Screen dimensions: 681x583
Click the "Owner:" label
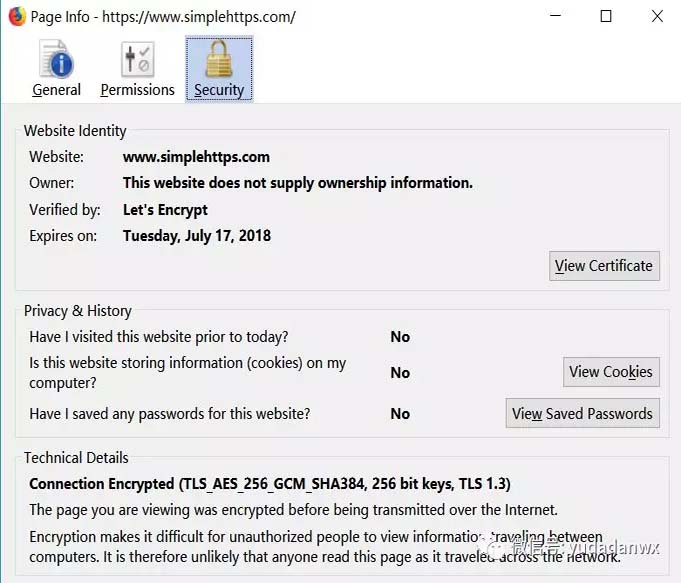(x=52, y=183)
